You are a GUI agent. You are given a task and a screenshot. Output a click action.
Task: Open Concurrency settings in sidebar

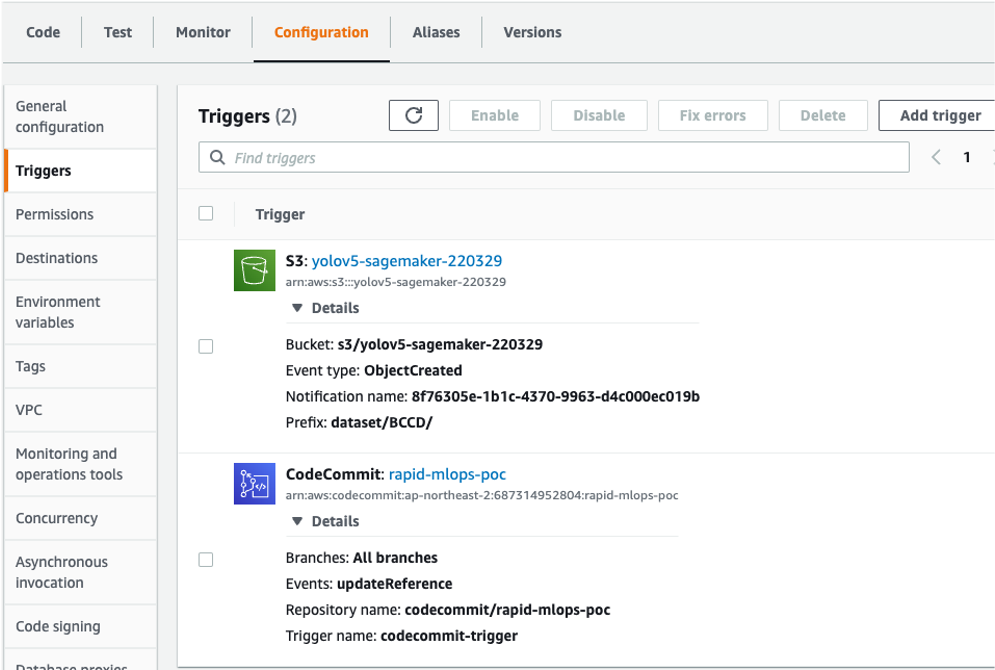coord(80,518)
